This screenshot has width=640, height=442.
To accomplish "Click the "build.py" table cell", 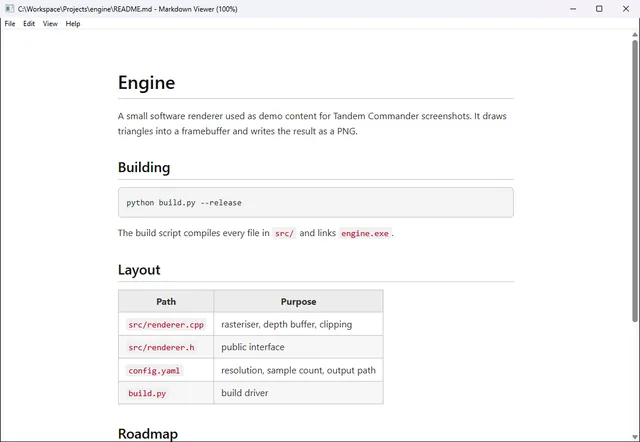I will (x=166, y=393).
